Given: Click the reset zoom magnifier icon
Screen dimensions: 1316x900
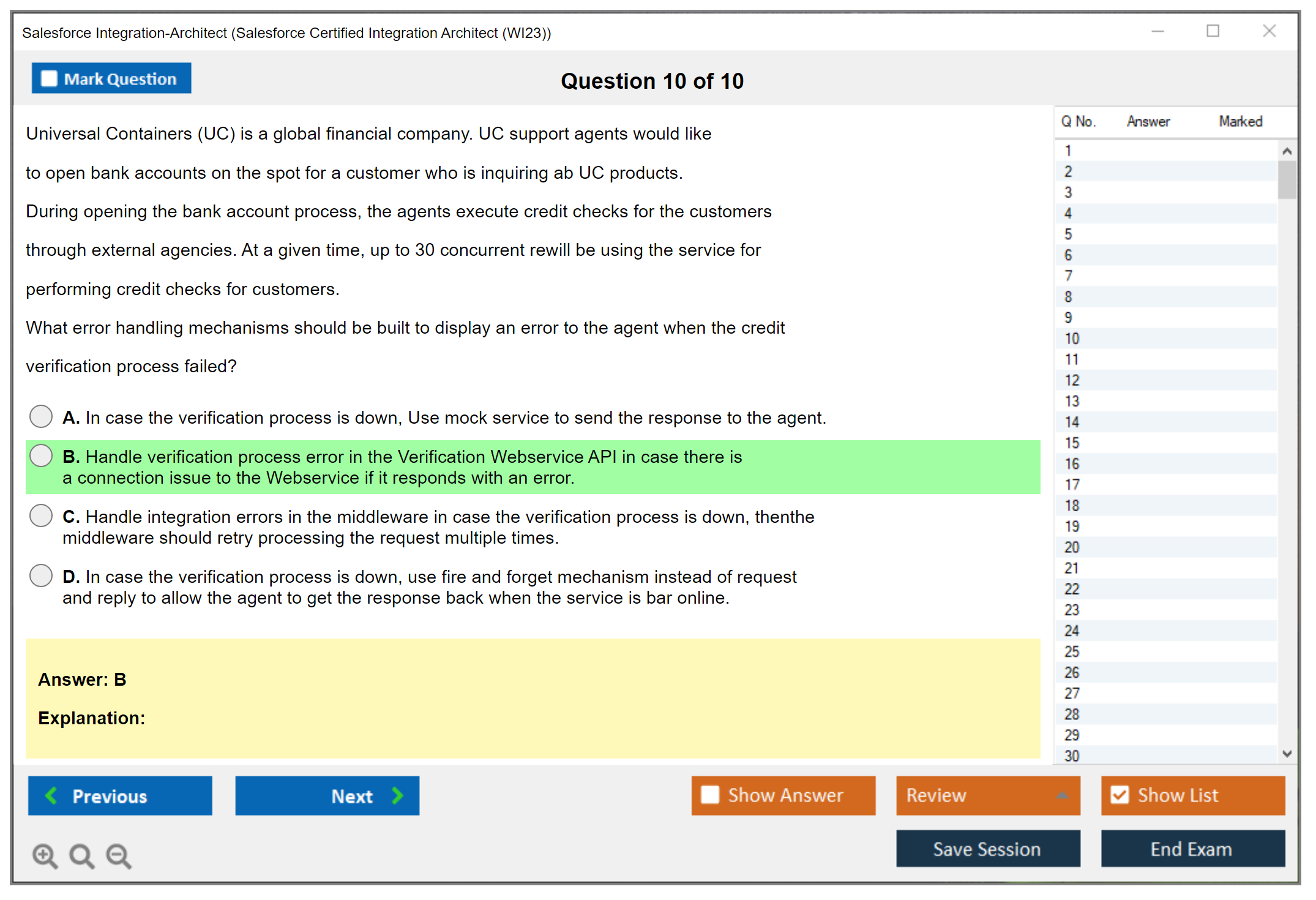Looking at the screenshot, I should click(x=81, y=855).
